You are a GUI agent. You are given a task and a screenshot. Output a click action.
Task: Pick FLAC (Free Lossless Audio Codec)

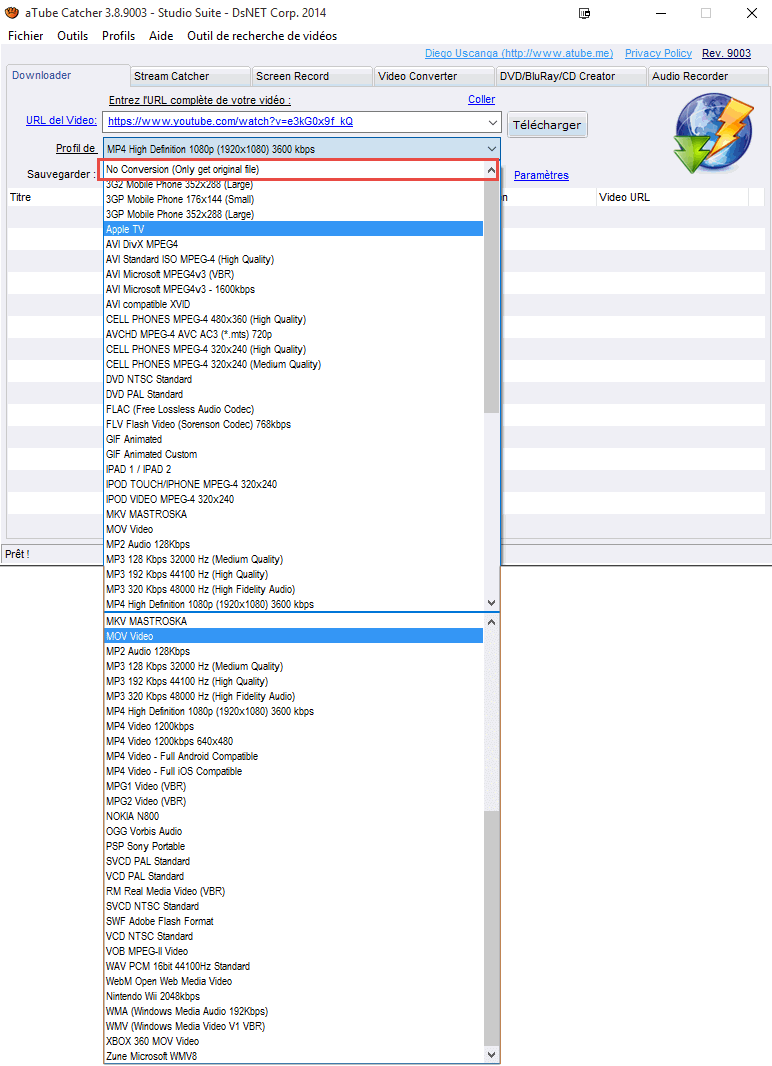294,409
